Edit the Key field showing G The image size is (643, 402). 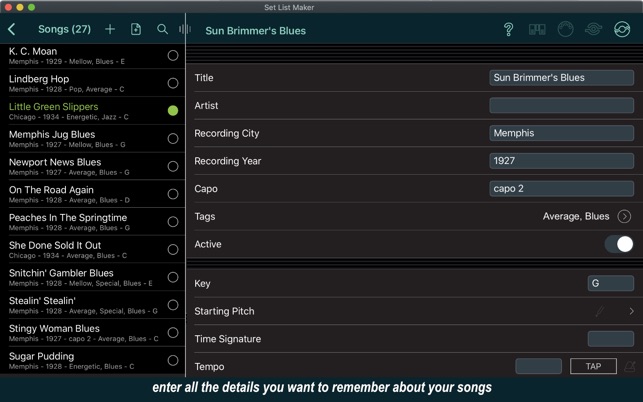point(611,283)
